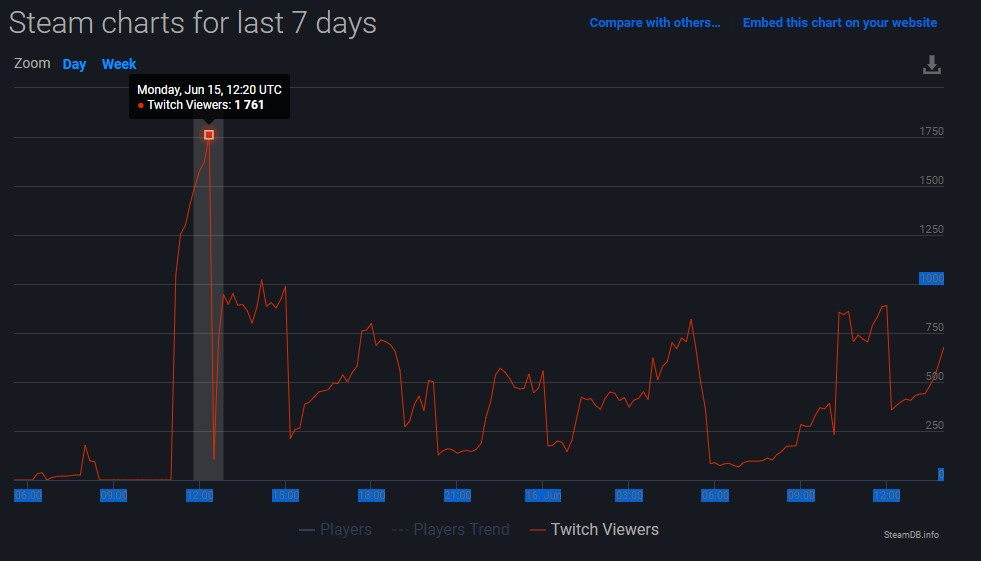Toggle the Players Trend legend item
This screenshot has width=981, height=561.
450,530
